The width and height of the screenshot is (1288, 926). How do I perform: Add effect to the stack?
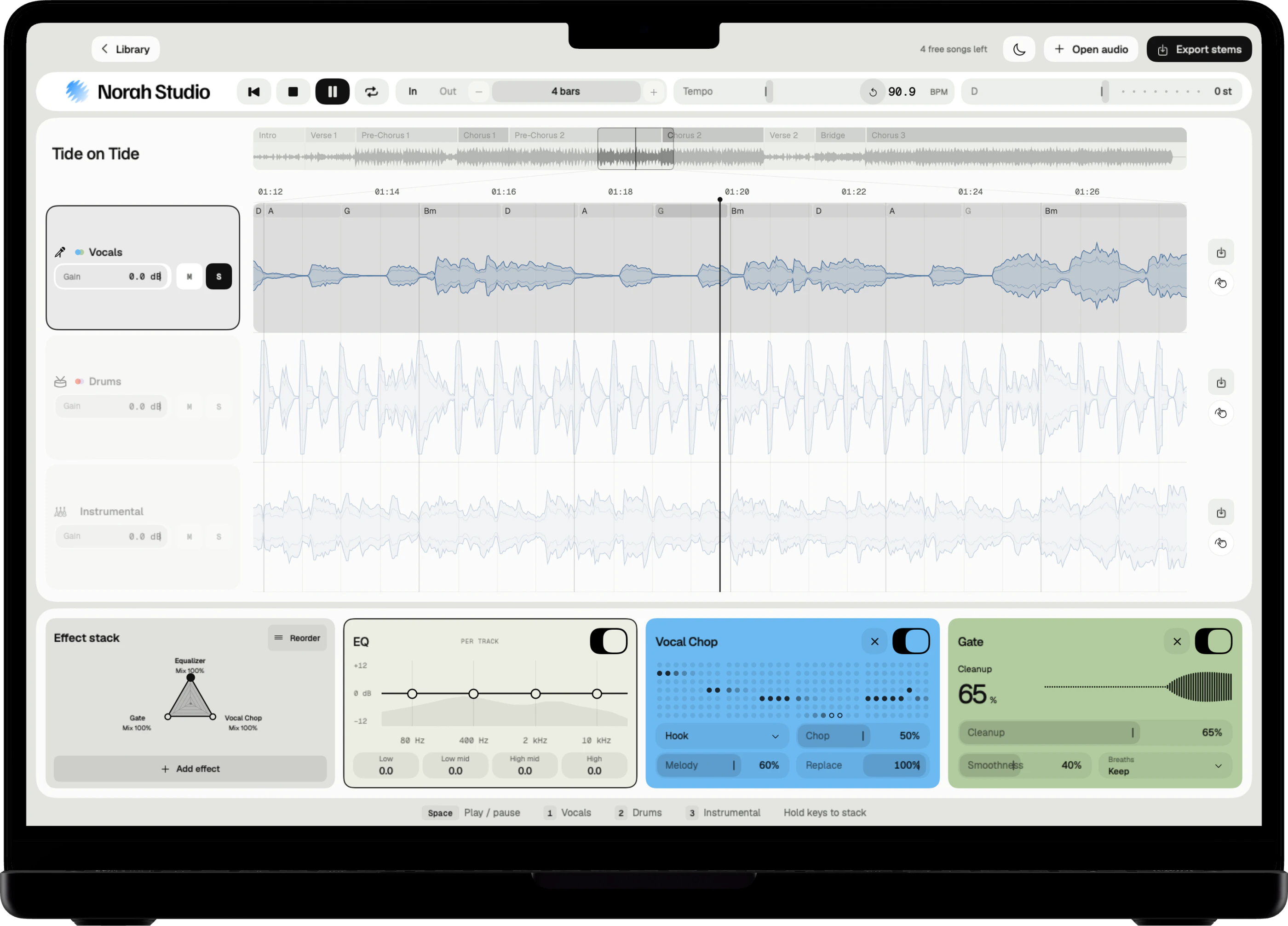[190, 769]
